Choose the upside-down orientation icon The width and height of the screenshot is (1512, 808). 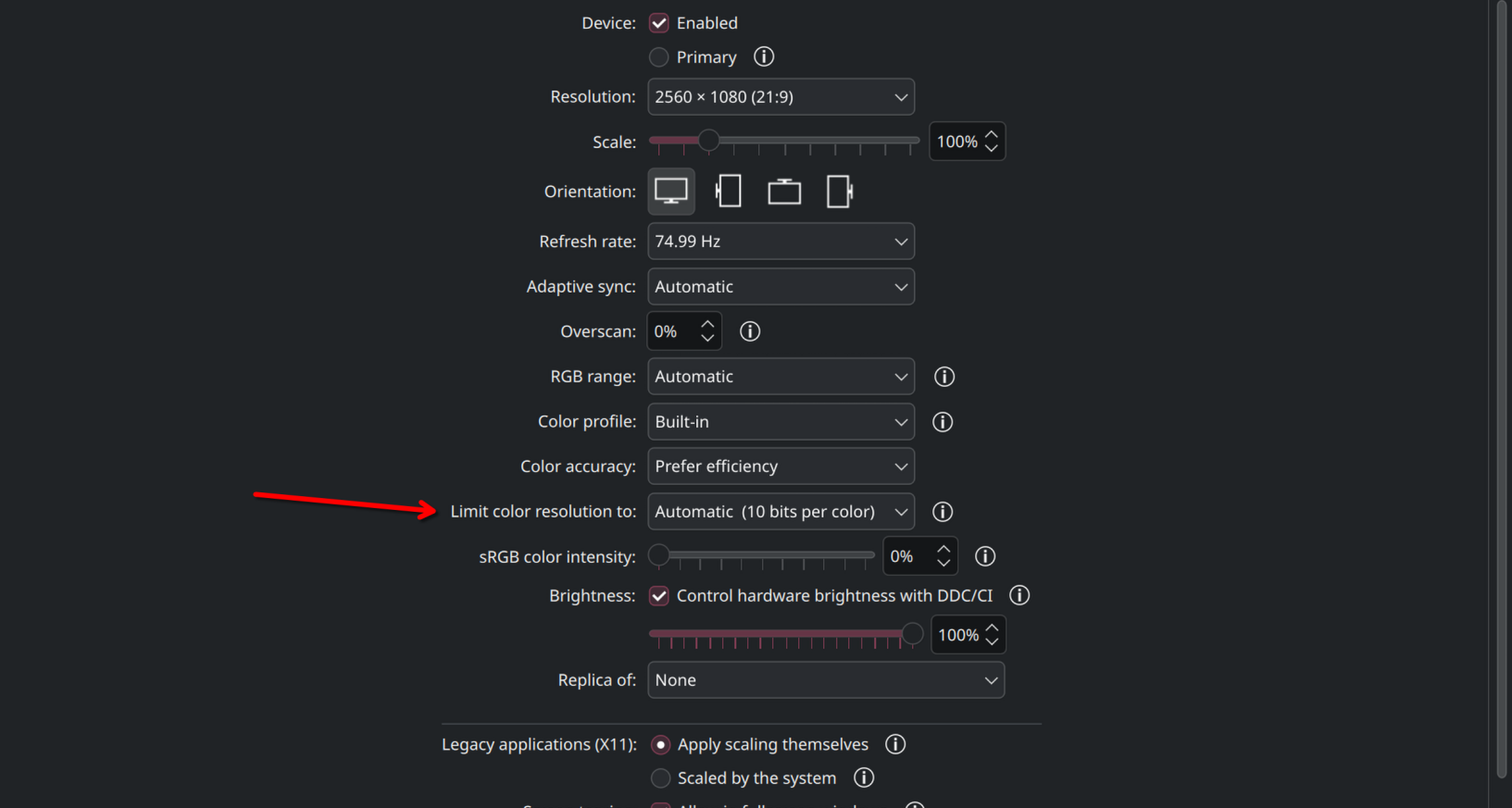click(784, 192)
